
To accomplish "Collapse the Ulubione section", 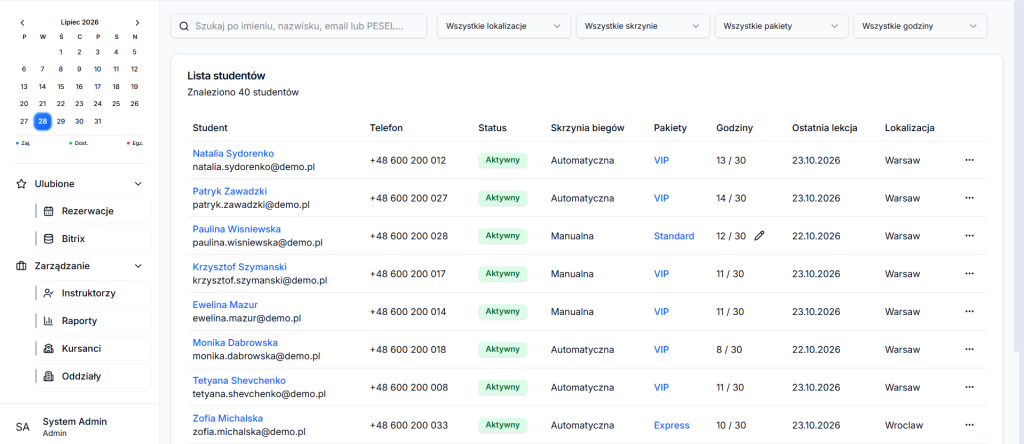I will [138, 184].
